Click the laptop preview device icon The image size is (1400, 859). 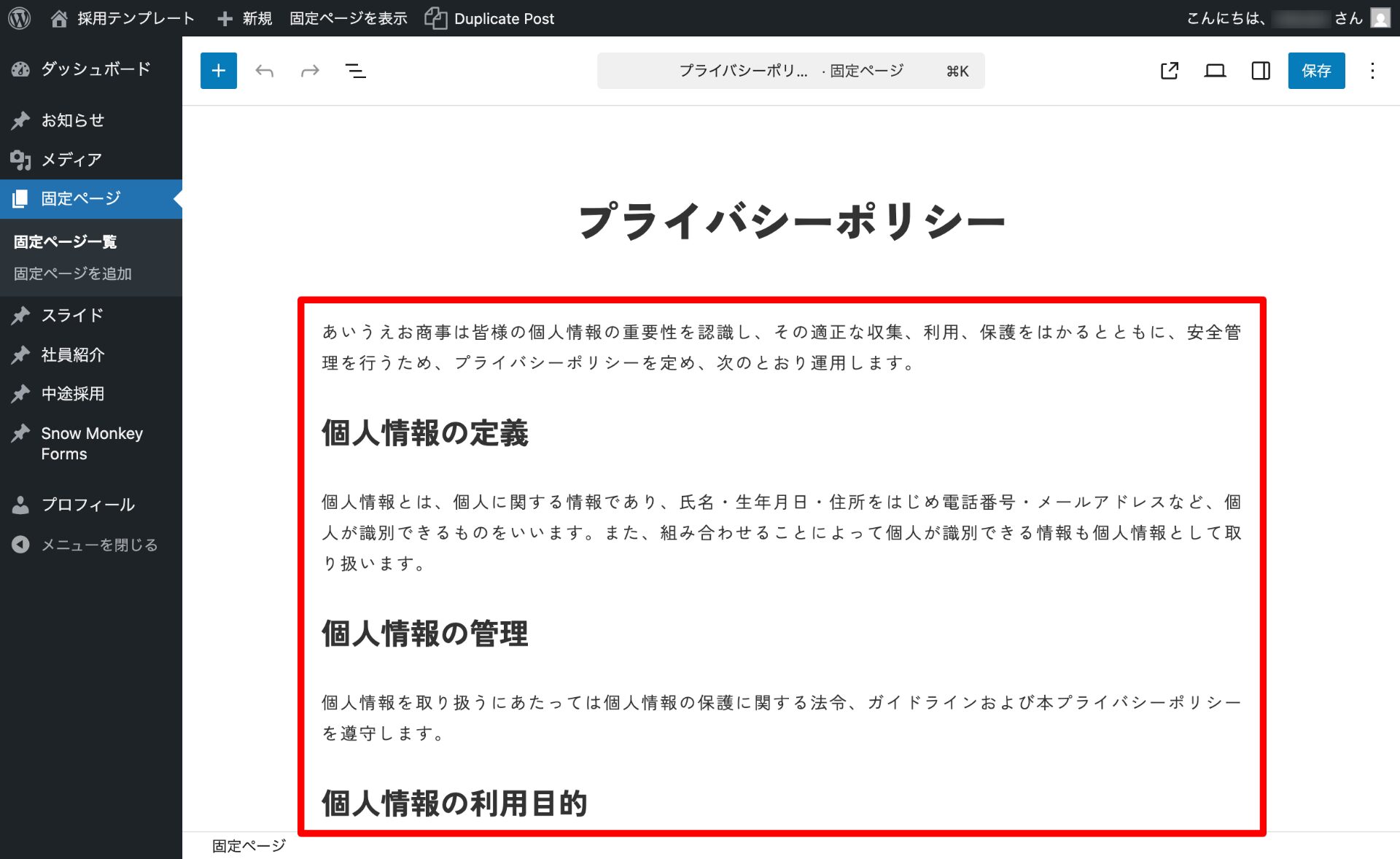click(x=1215, y=71)
